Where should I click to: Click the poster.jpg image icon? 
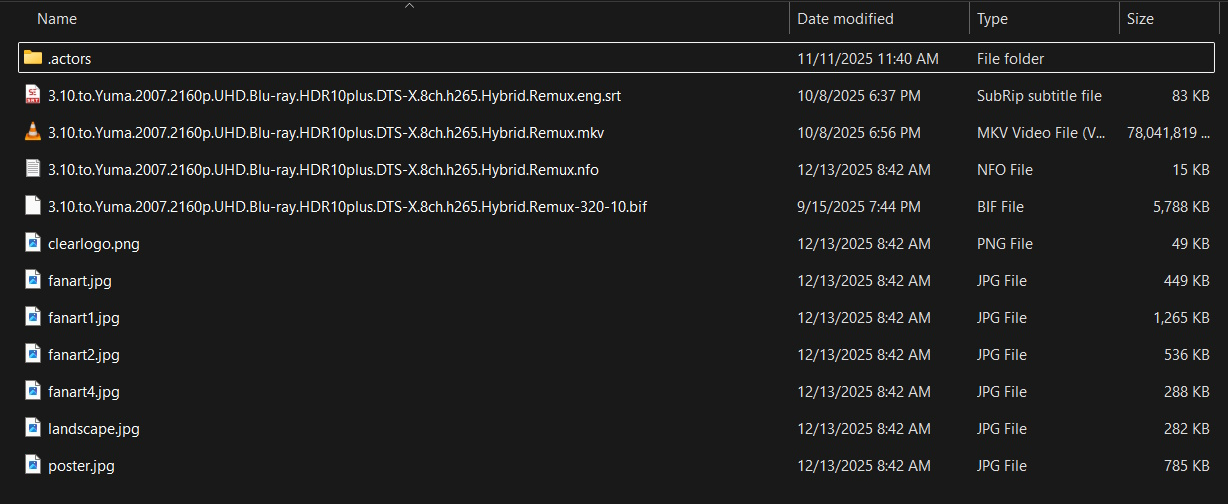(33, 465)
